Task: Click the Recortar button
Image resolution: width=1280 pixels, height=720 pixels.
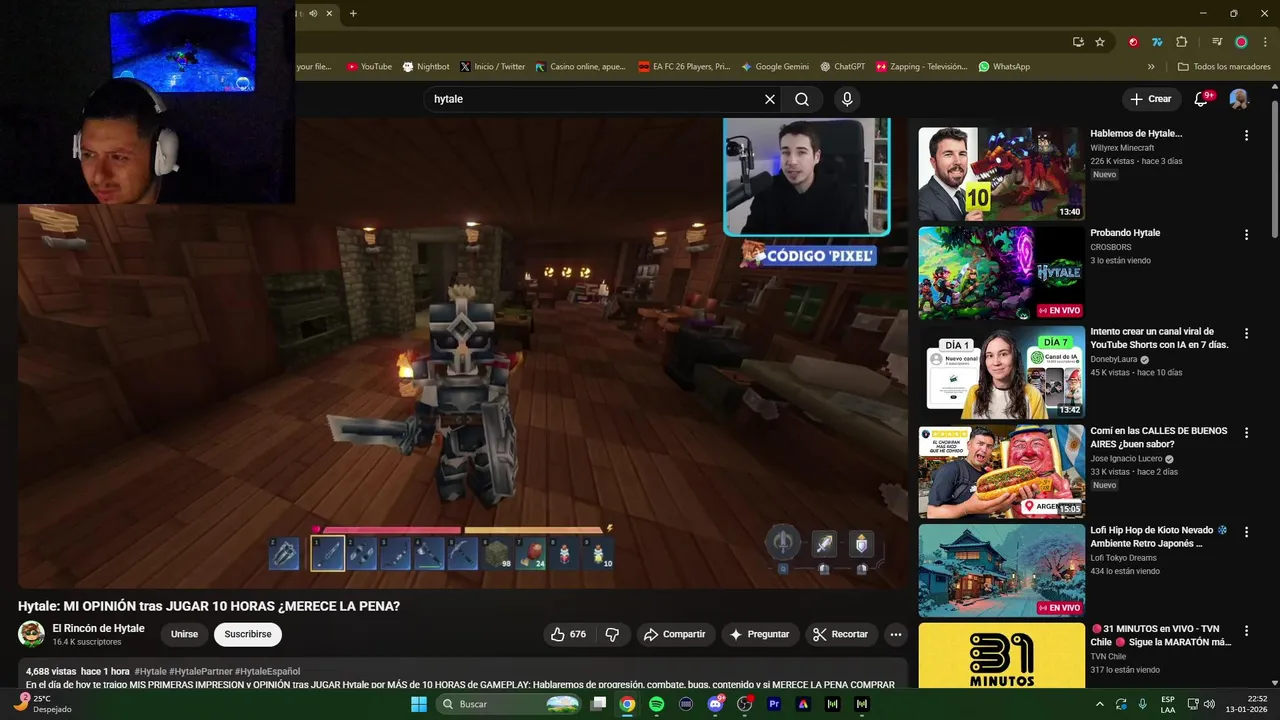Action: pyautogui.click(x=840, y=634)
